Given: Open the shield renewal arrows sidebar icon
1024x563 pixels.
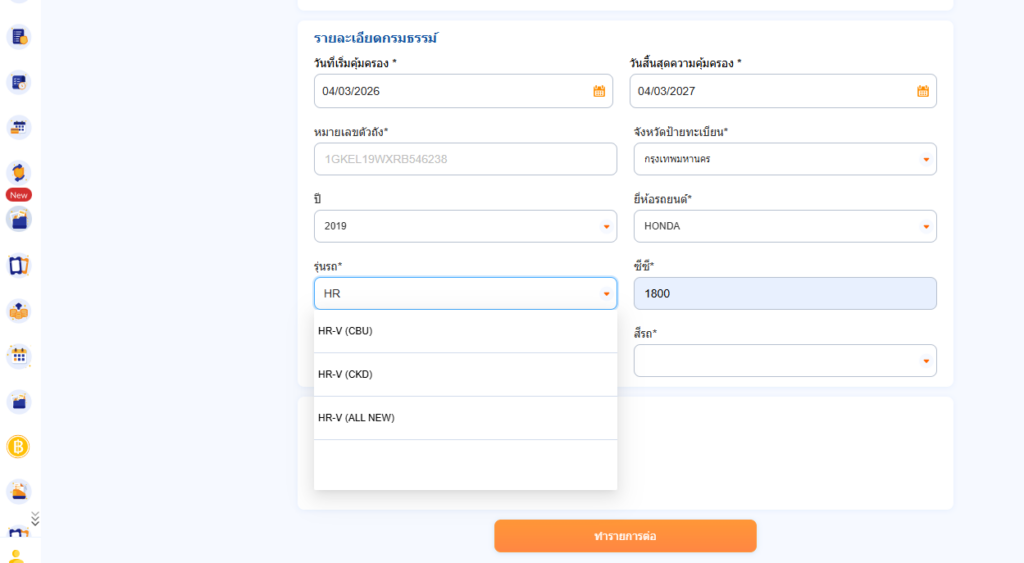Looking at the screenshot, I should coord(19,172).
